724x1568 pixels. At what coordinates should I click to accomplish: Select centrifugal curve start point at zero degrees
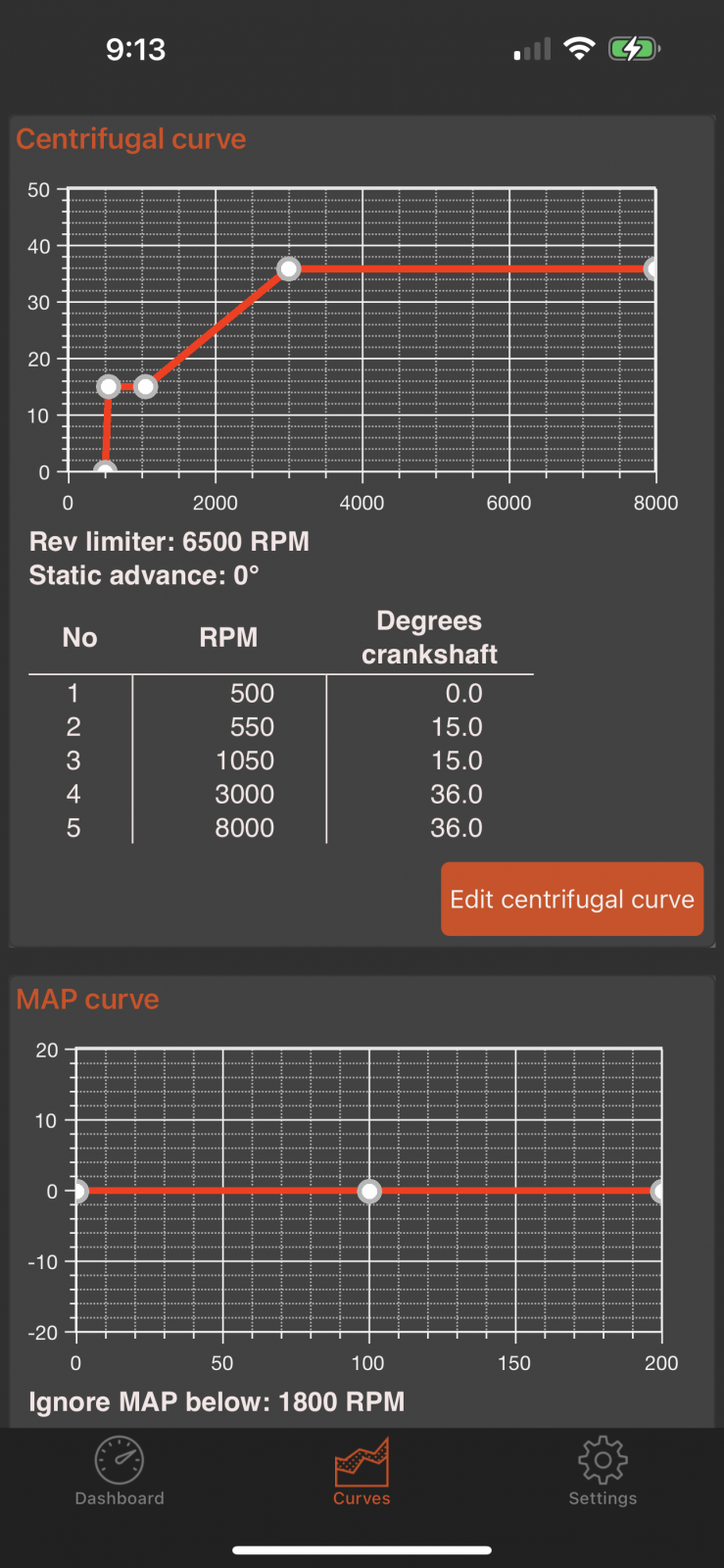tap(105, 471)
